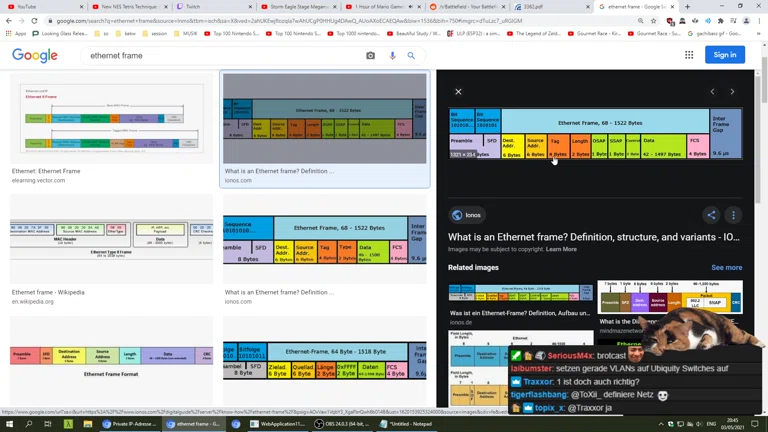This screenshot has width=768, height=432.
Task: Open related image Was ist ein Ethernet-Frame
Action: click(520, 293)
